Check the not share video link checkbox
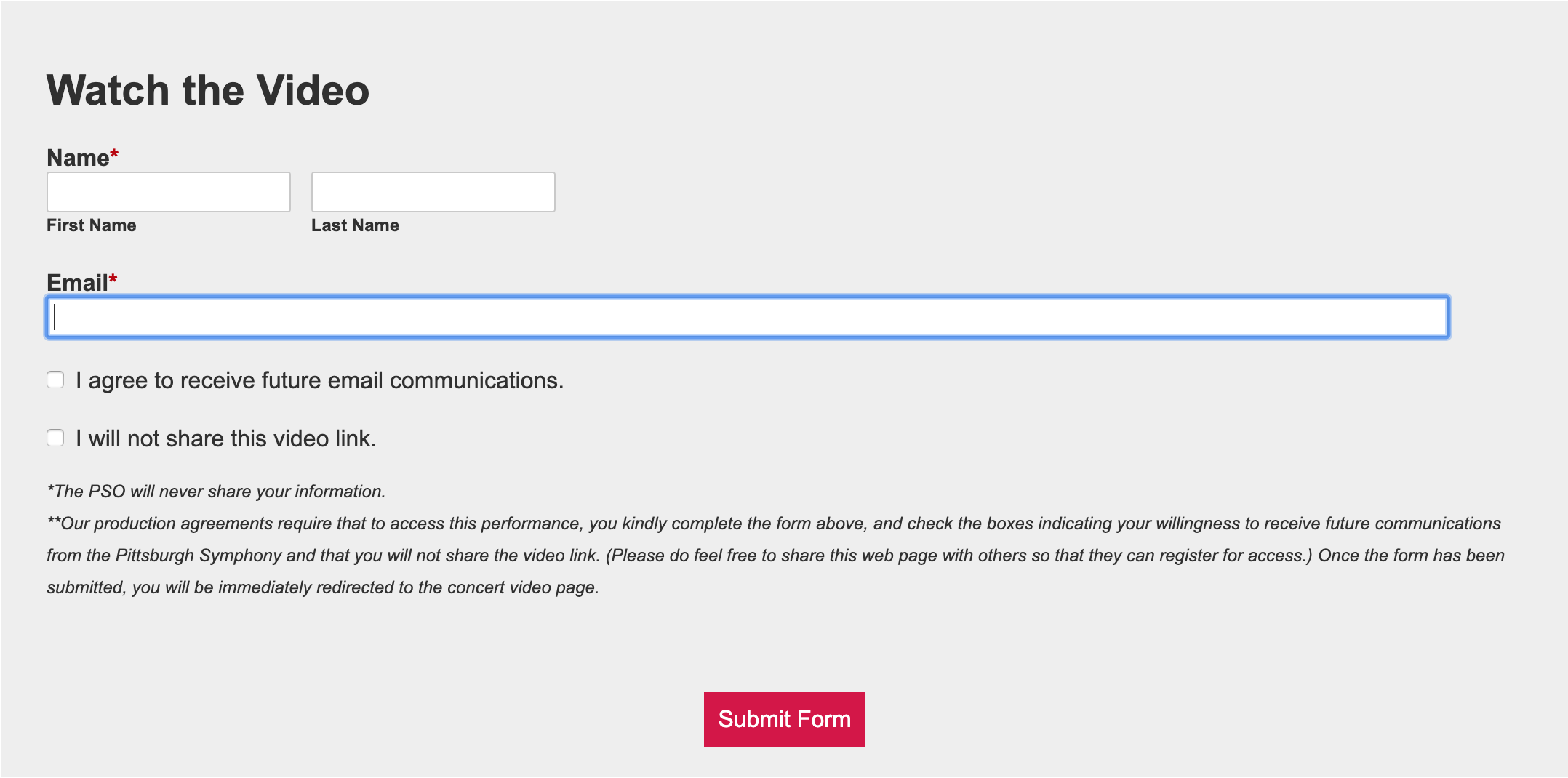Viewport: 1568px width, 778px height. (x=55, y=438)
